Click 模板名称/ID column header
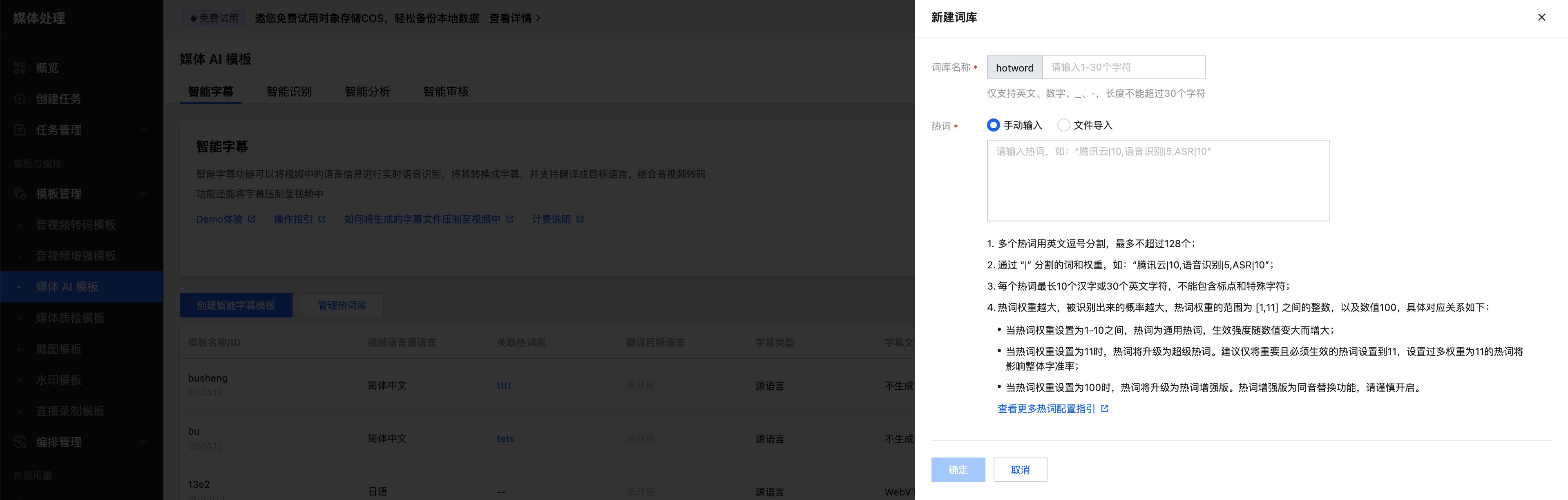Screen dimensions: 1568x500 214,342
